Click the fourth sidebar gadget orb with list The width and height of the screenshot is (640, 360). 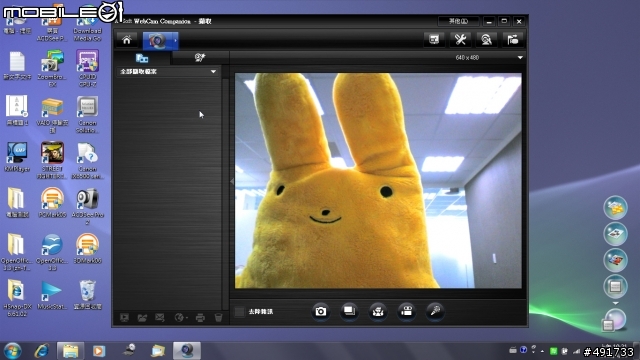[x=616, y=287]
